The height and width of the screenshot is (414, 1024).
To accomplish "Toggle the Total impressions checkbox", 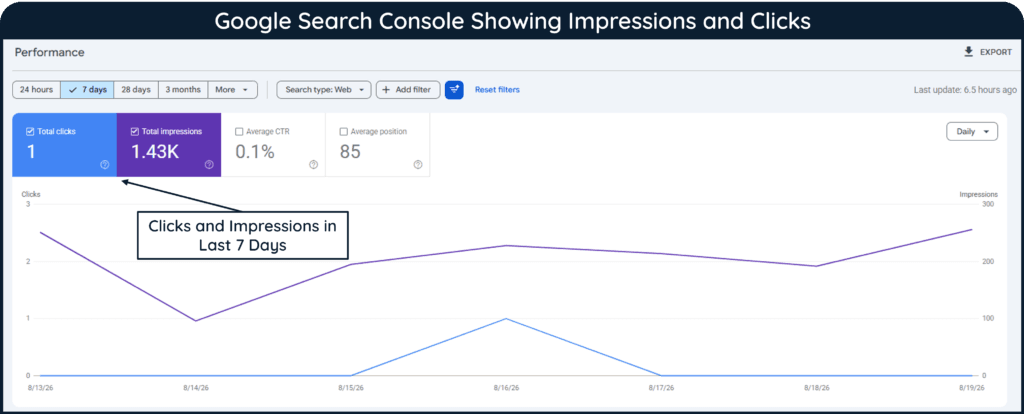I will (135, 131).
